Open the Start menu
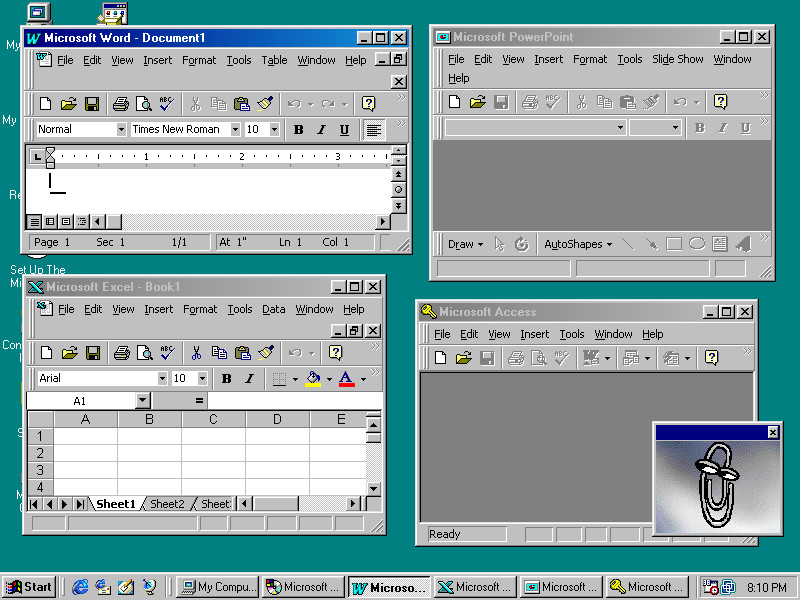This screenshot has width=800, height=600. 29,587
